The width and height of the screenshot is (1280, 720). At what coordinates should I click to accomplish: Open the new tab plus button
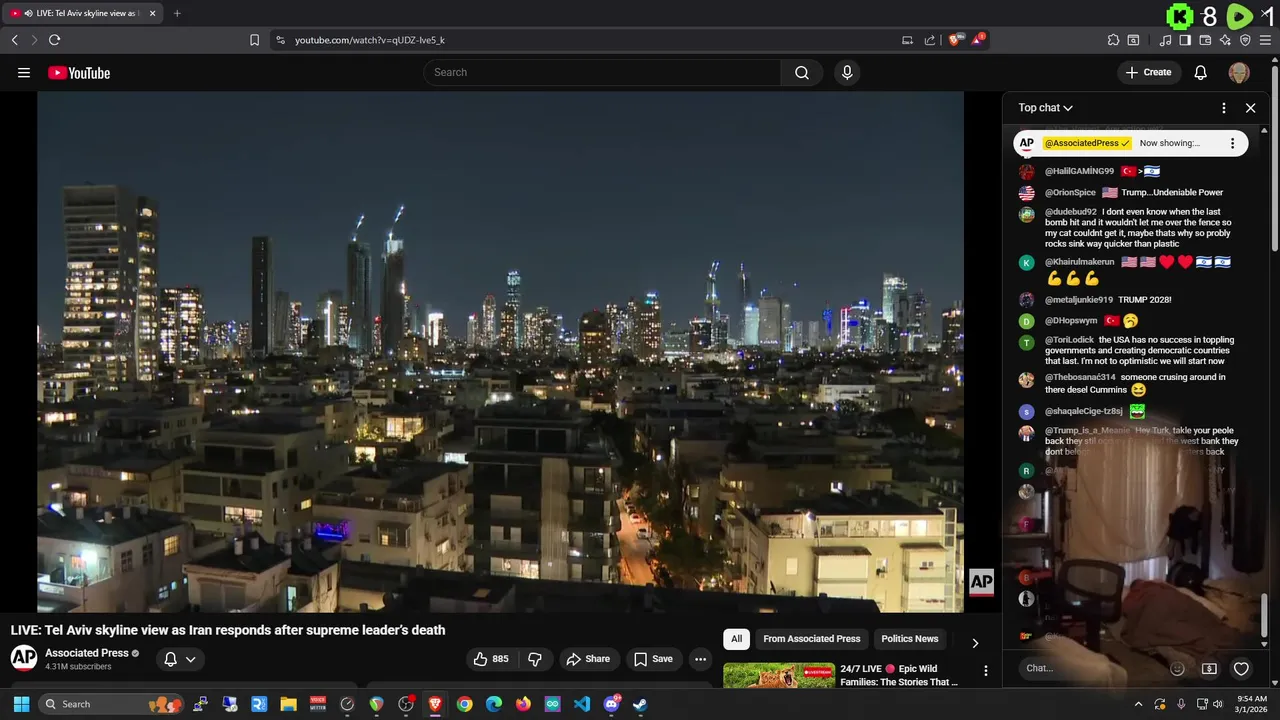177,13
